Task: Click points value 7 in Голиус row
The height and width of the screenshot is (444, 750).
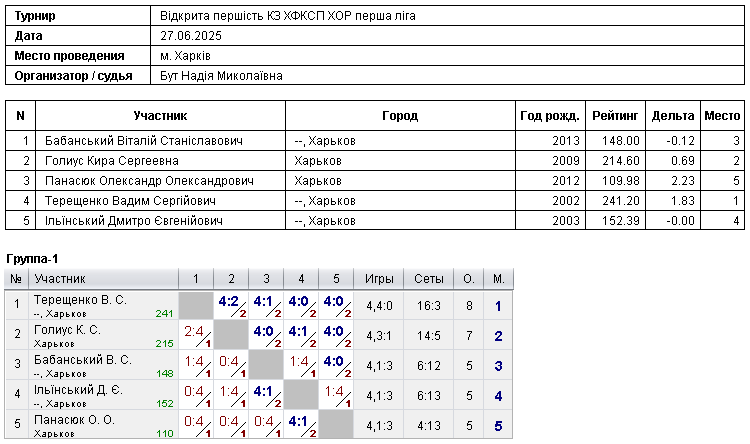Action: click(469, 336)
